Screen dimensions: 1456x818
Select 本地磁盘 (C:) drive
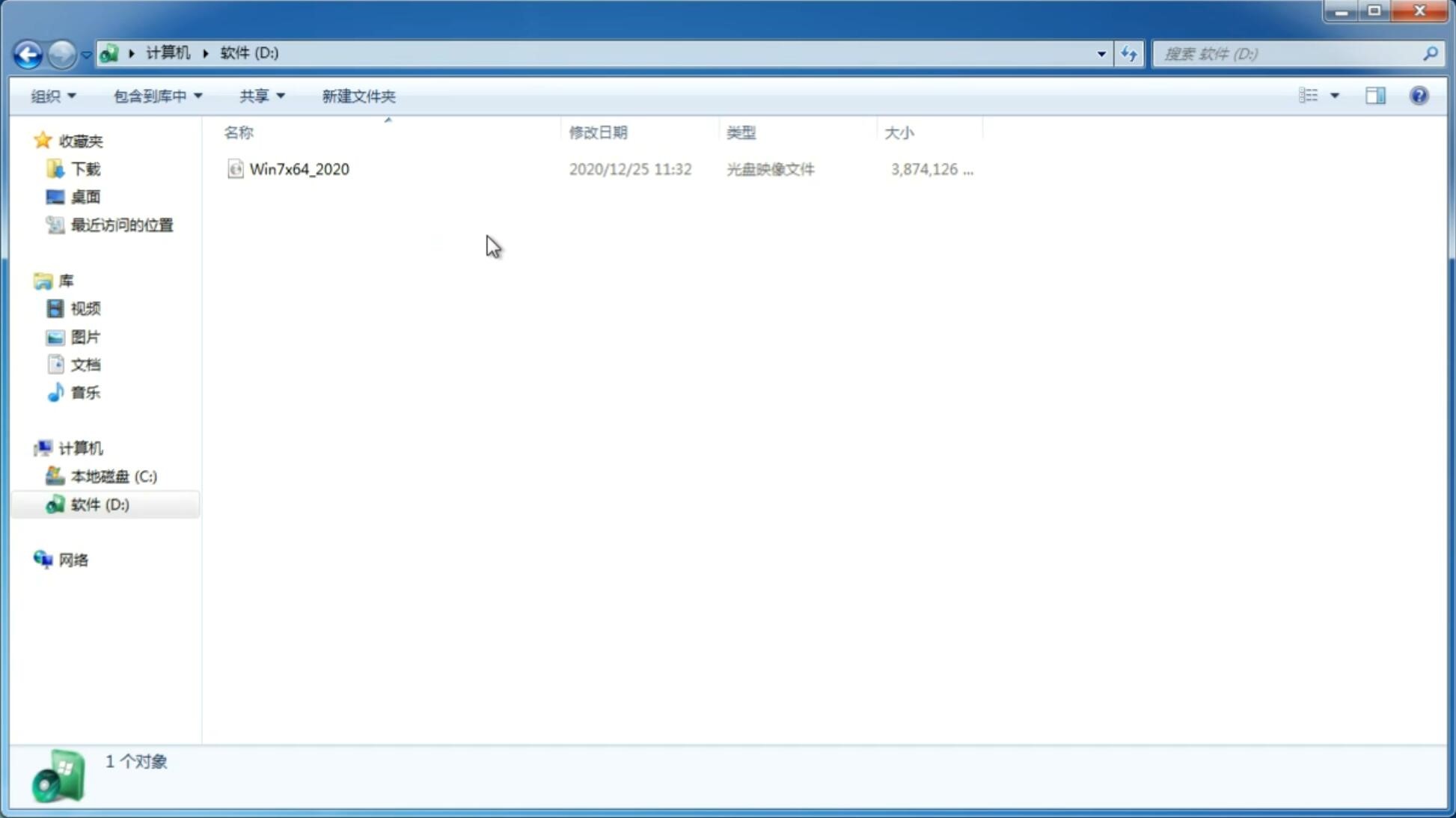tap(114, 476)
